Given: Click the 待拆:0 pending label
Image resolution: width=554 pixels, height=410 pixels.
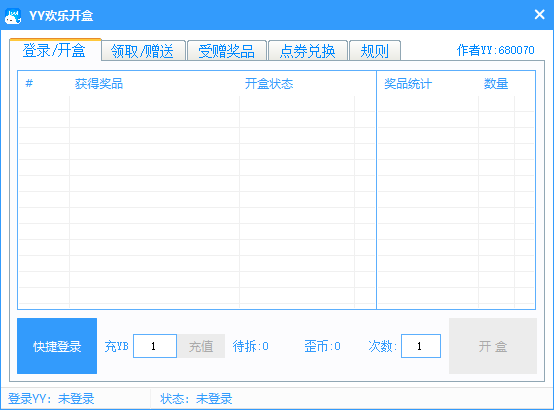Looking at the screenshot, I should pyautogui.click(x=251, y=346).
